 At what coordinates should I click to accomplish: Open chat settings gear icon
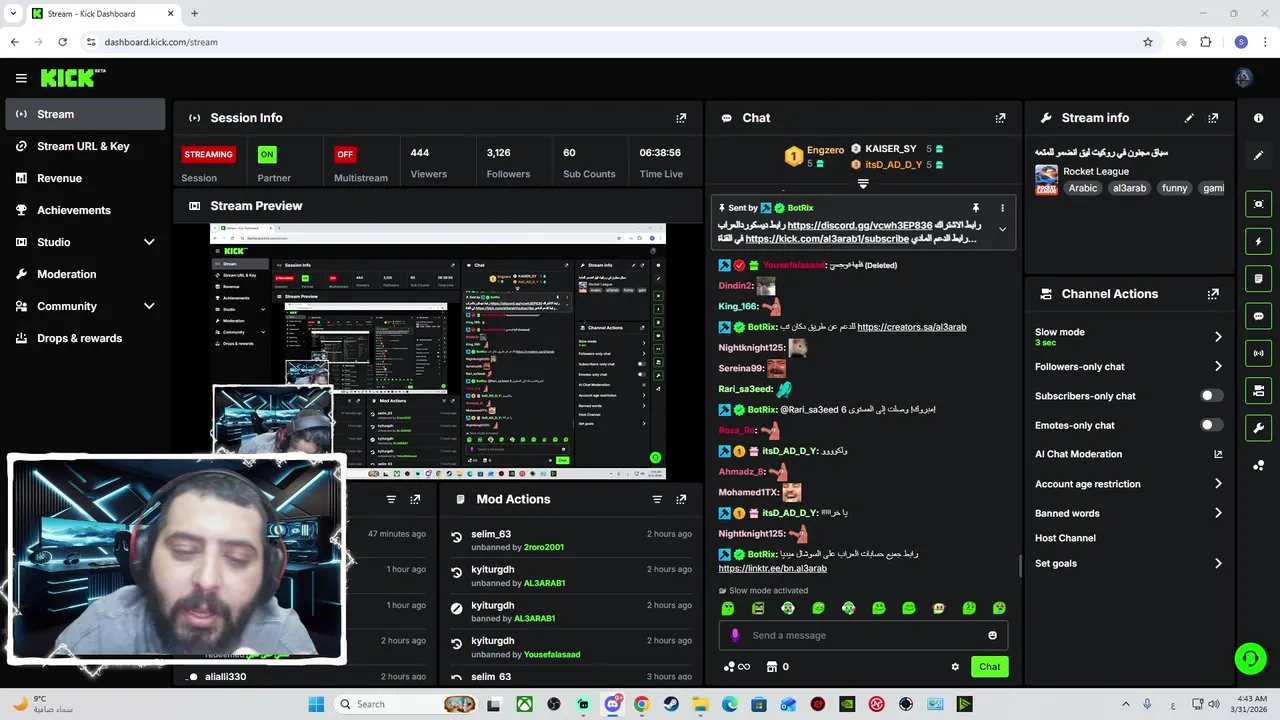tap(955, 667)
